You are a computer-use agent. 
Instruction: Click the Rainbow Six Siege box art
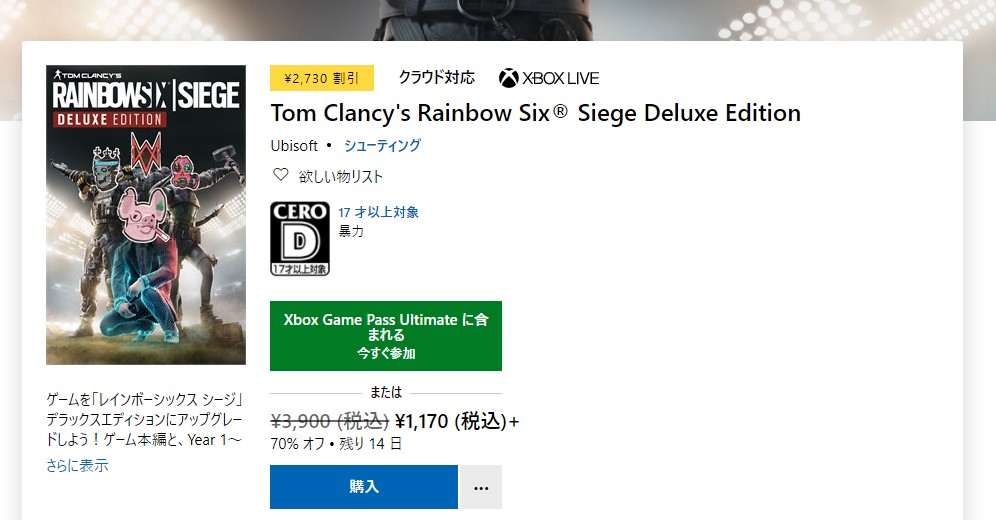(146, 215)
